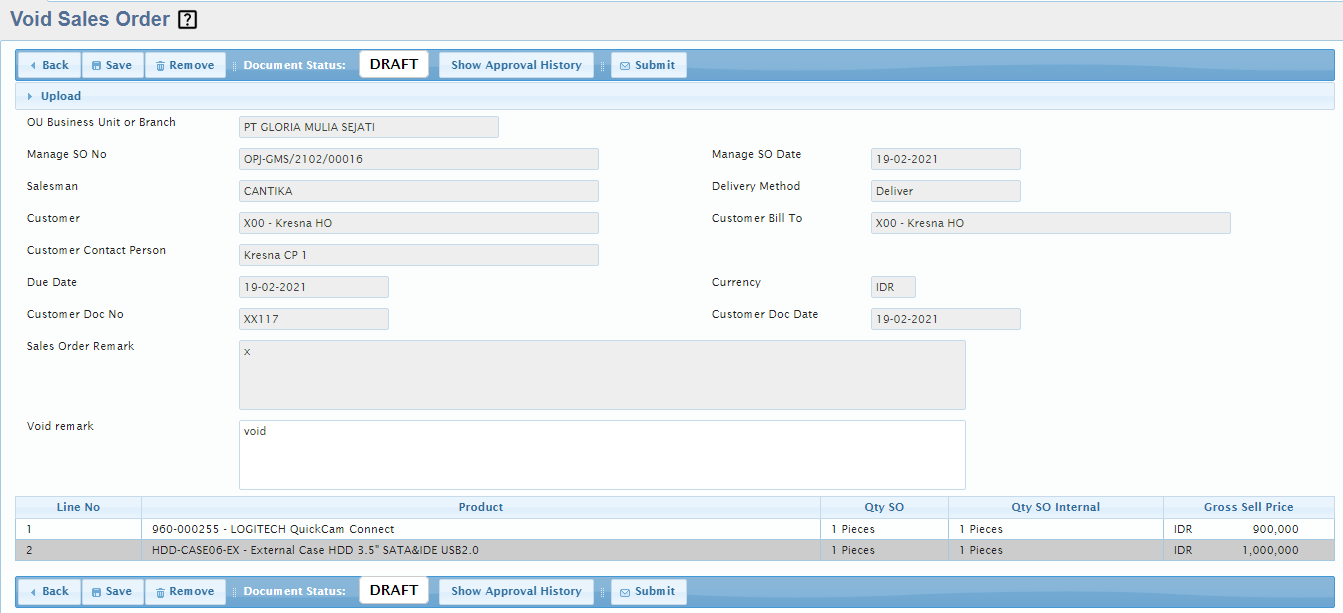Click the bottom Remove button
1343x613 pixels.
(x=185, y=591)
